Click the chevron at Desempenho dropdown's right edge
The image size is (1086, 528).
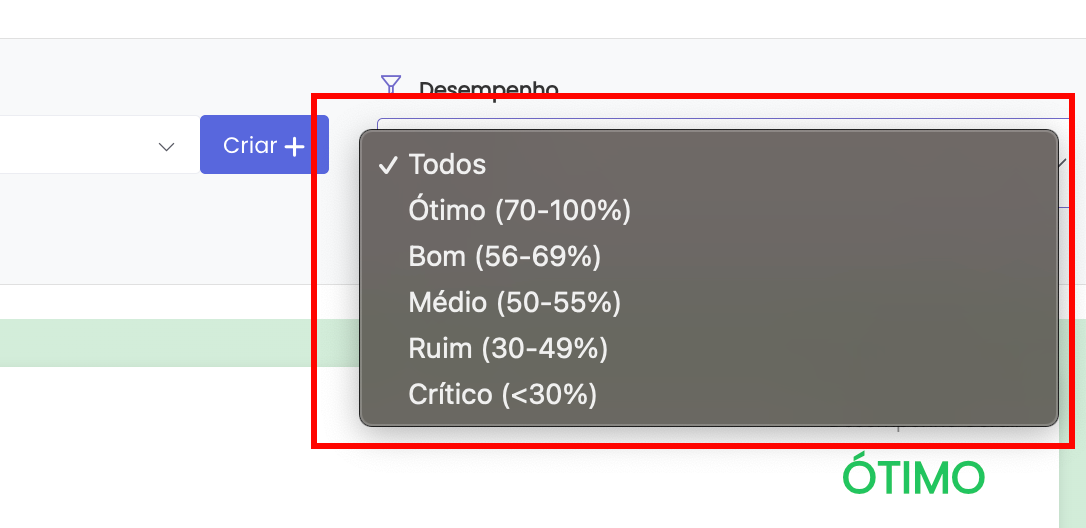(x=1063, y=161)
